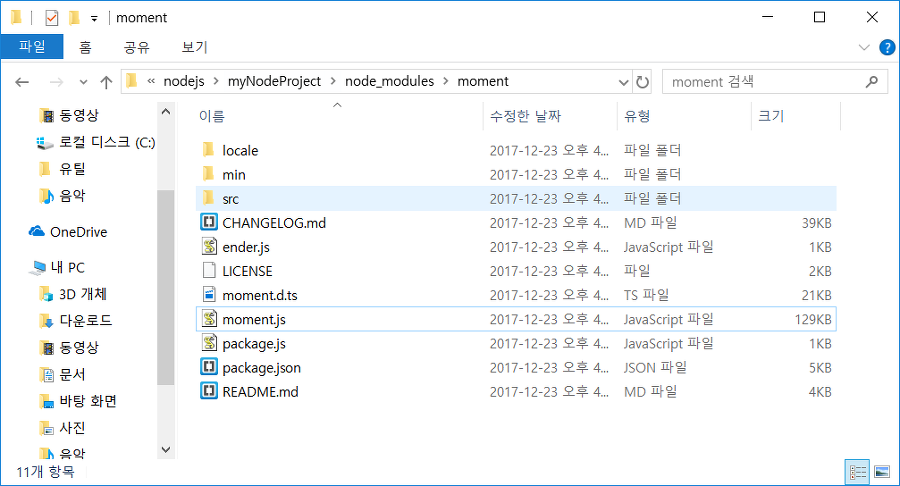Switch to details view layout

coord(858,472)
